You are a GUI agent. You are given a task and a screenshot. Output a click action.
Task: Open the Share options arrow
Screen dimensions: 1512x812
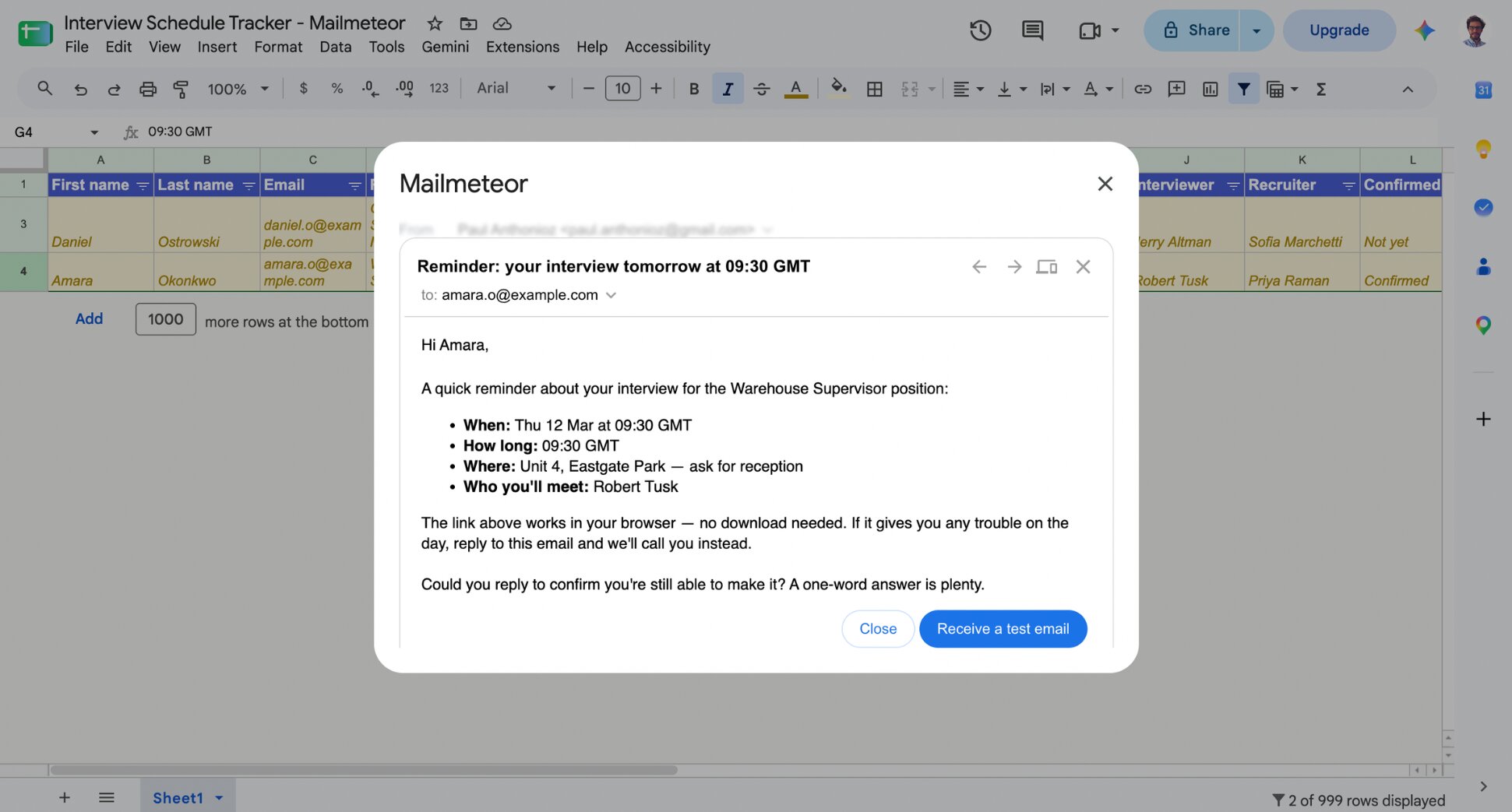click(x=1256, y=30)
